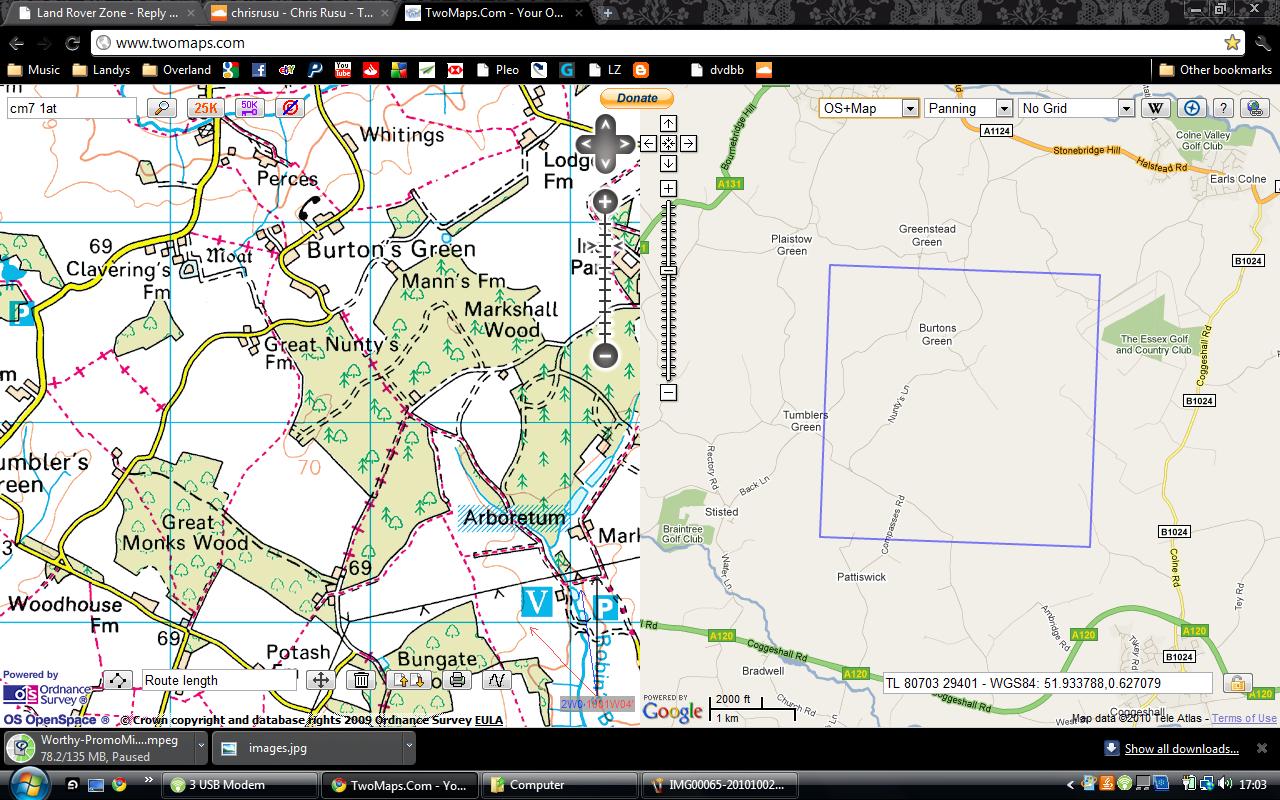The image size is (1280, 800).
Task: Open the dvdbb bookmark
Action: (x=717, y=70)
